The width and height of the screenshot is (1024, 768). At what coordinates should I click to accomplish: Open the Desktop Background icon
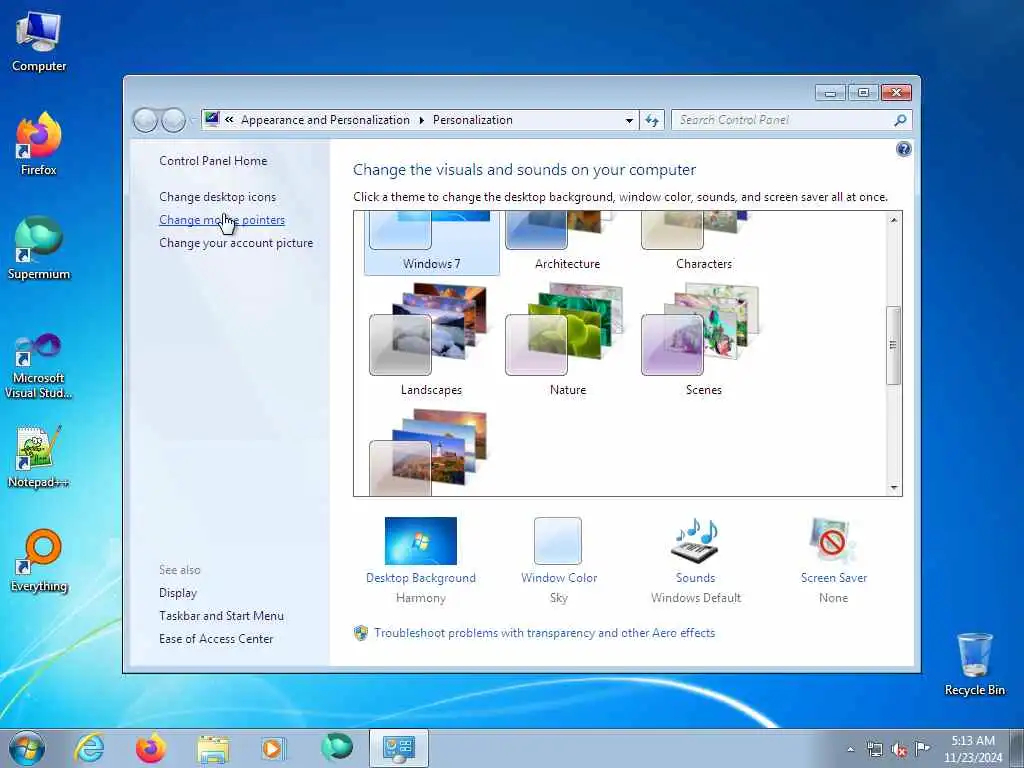click(x=421, y=541)
